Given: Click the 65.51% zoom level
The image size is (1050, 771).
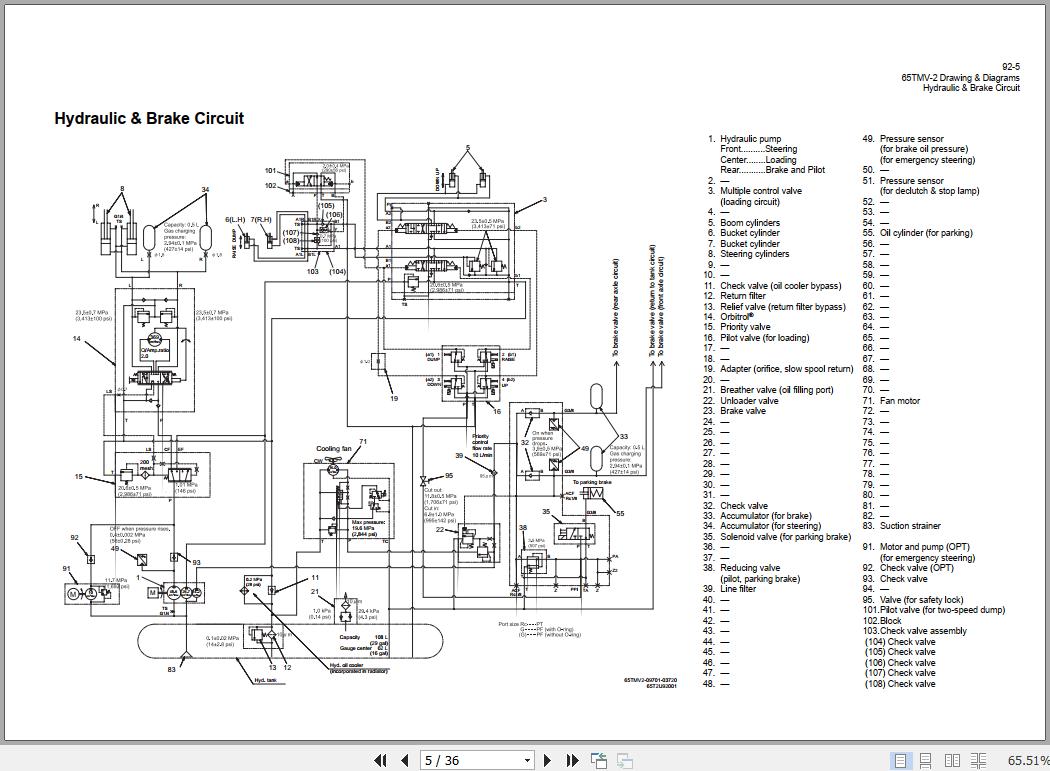Looking at the screenshot, I should pos(1028,760).
